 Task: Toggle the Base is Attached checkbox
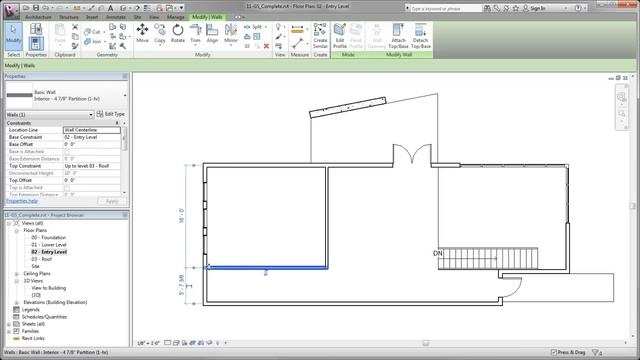[67, 151]
